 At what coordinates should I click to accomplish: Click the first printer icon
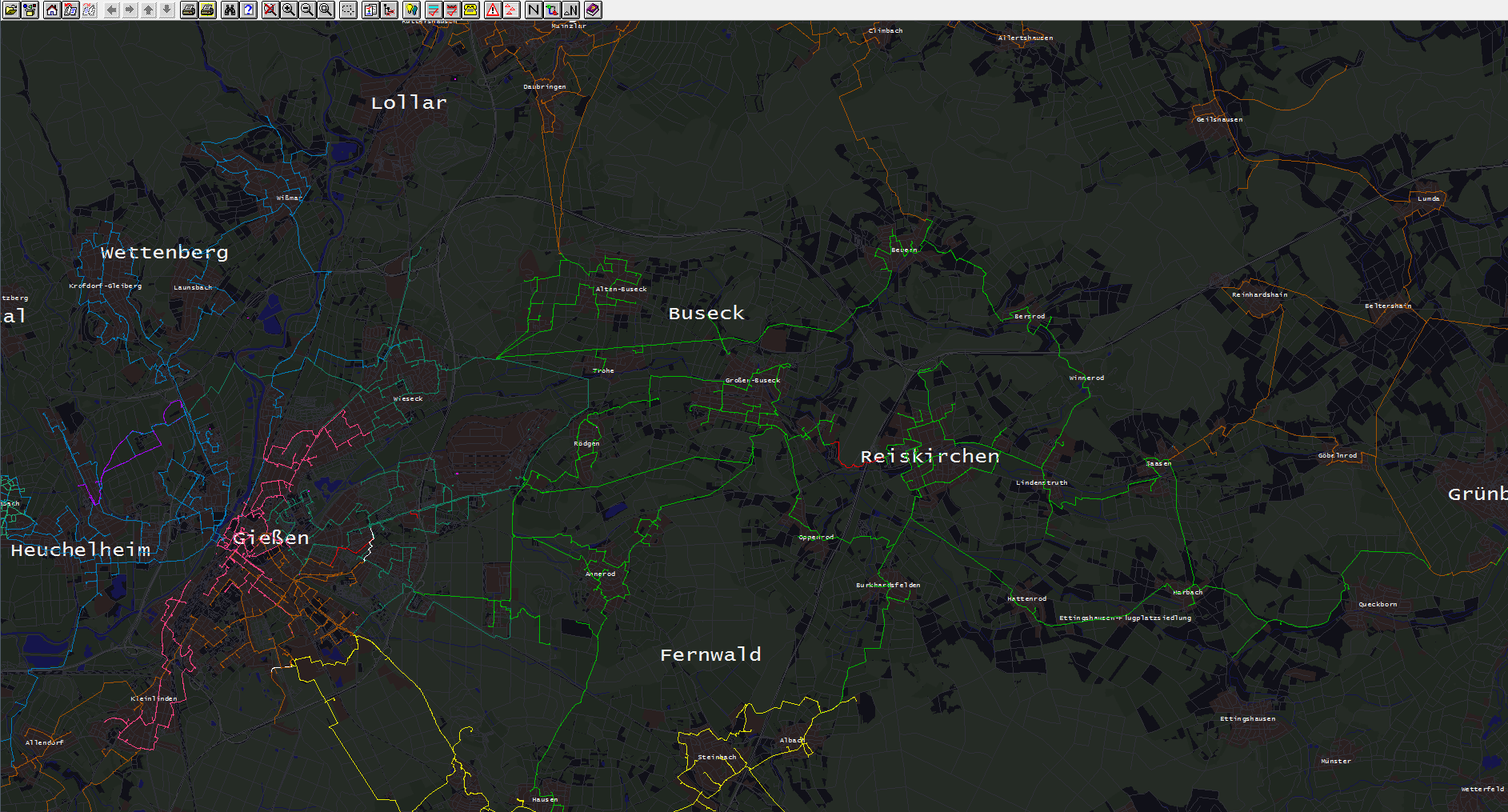(189, 10)
